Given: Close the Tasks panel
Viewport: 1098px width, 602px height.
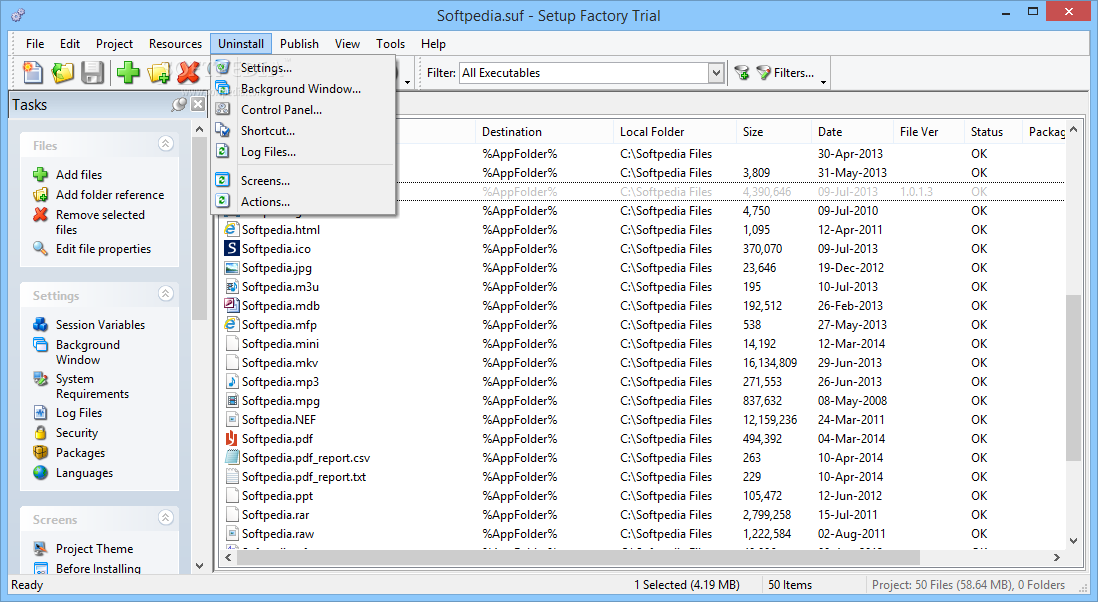Looking at the screenshot, I should coord(198,104).
